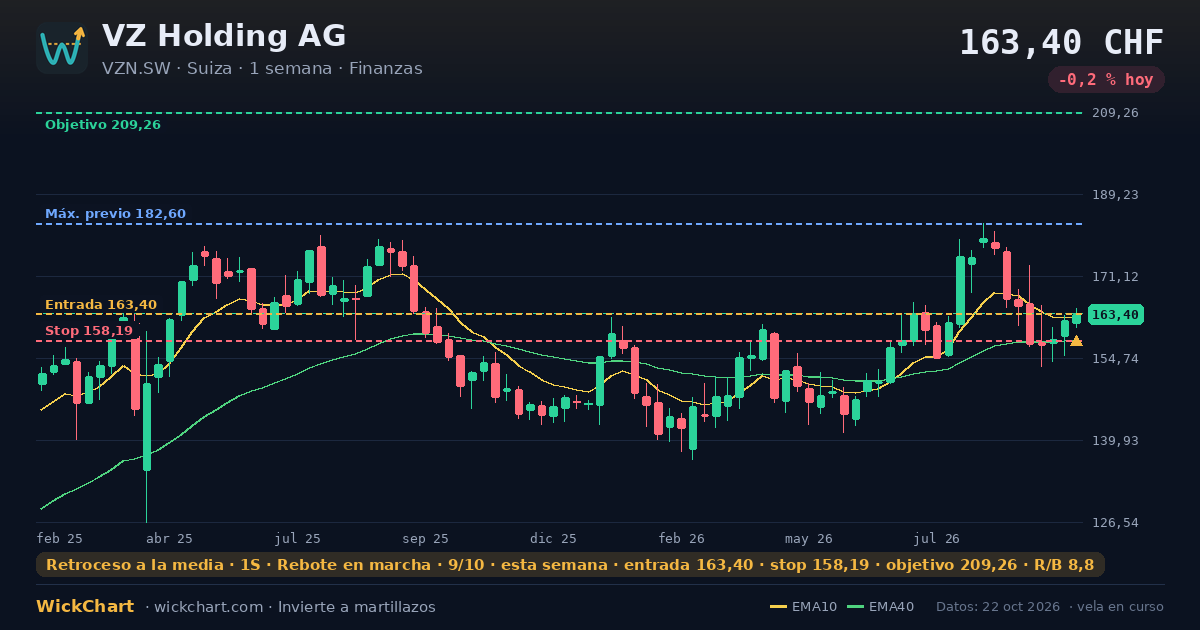Click the 171,12 price axis value

coord(1115,277)
